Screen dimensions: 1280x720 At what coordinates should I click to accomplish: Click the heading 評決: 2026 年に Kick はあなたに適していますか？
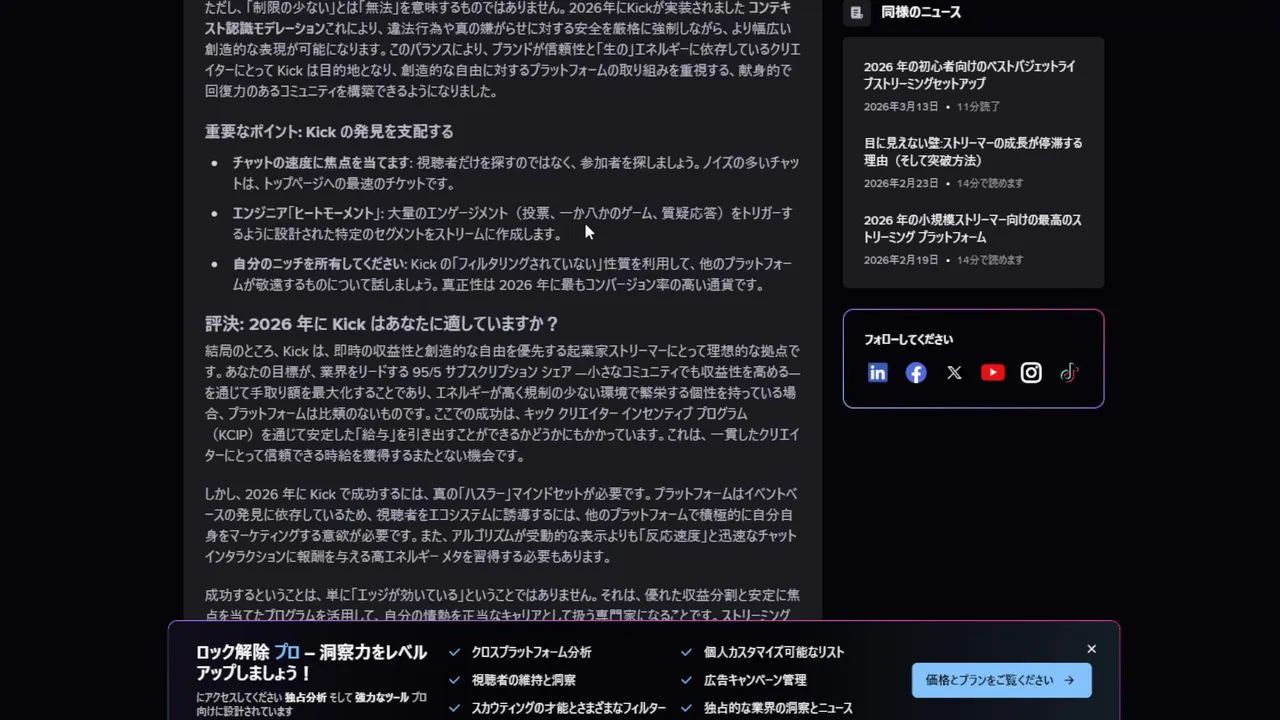click(382, 324)
